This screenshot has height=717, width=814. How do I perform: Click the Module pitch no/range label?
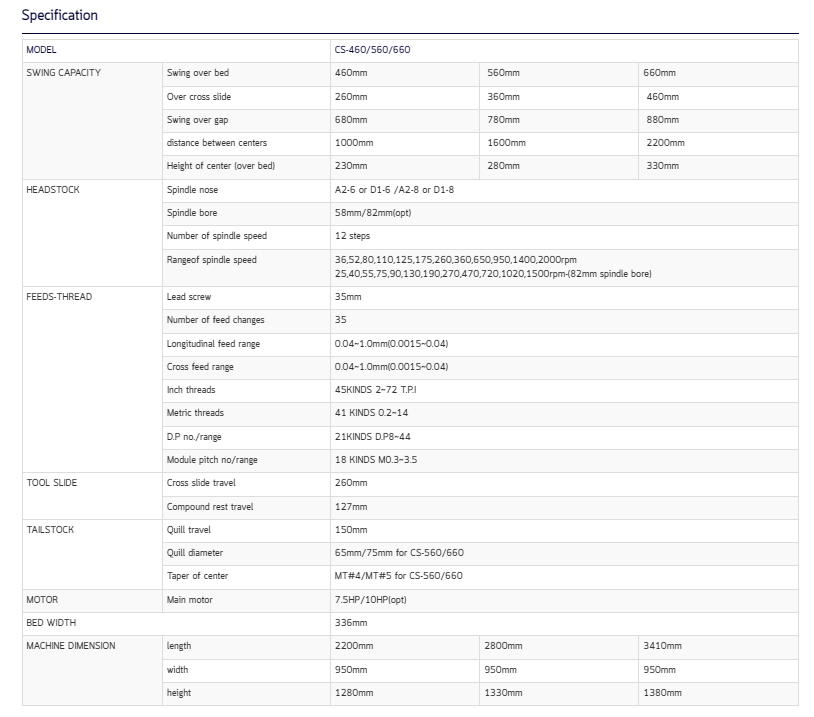[212, 459]
